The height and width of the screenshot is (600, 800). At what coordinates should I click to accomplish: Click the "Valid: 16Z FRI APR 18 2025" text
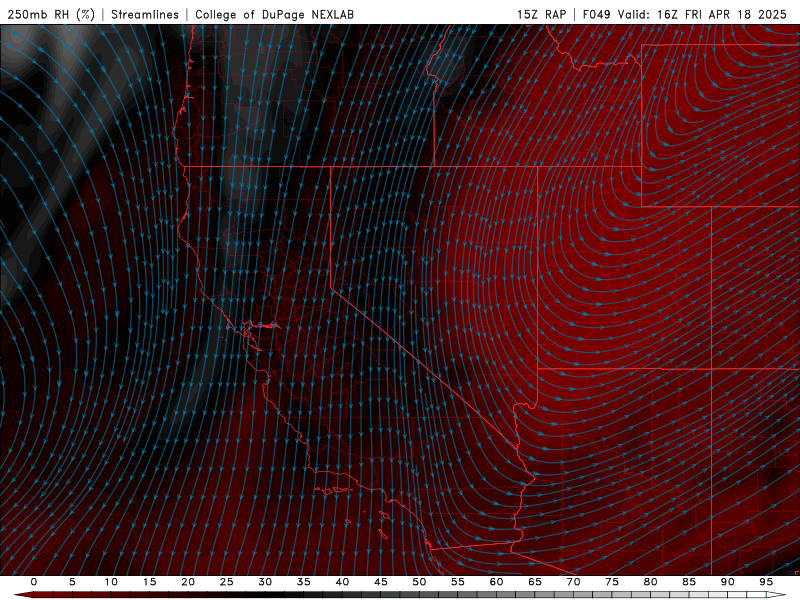(702, 14)
